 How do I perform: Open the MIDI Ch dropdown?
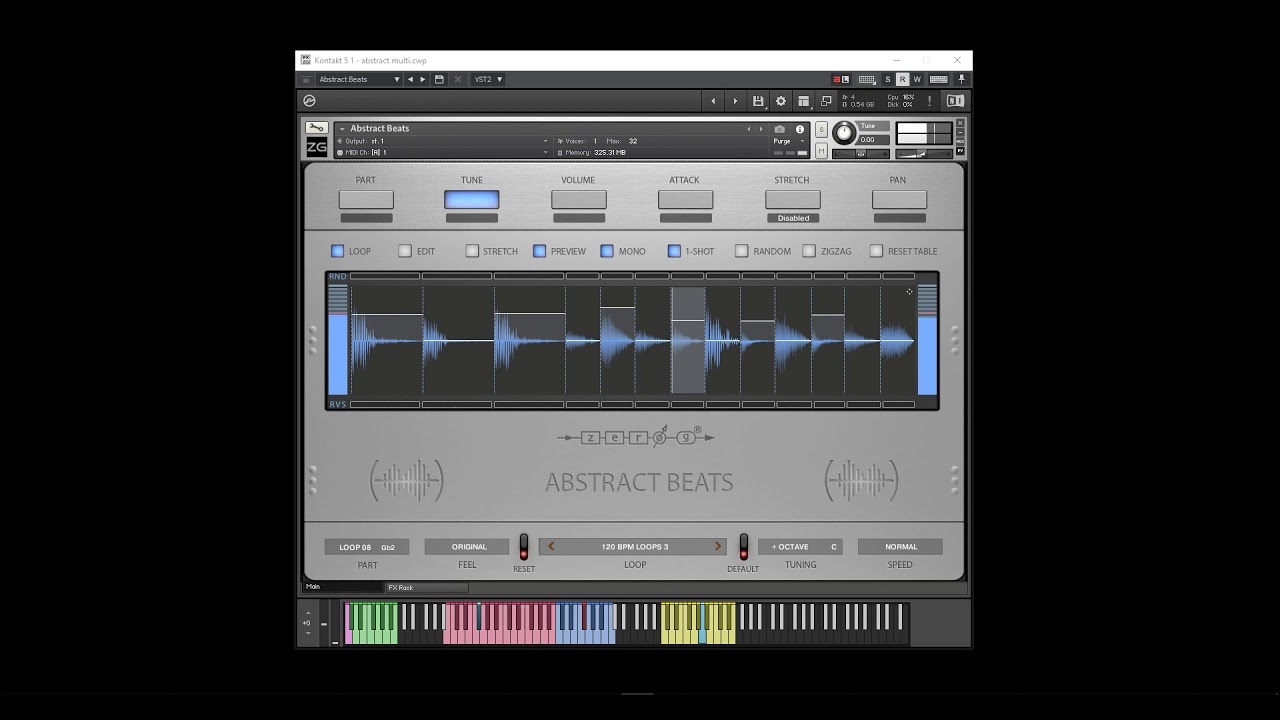coord(445,152)
